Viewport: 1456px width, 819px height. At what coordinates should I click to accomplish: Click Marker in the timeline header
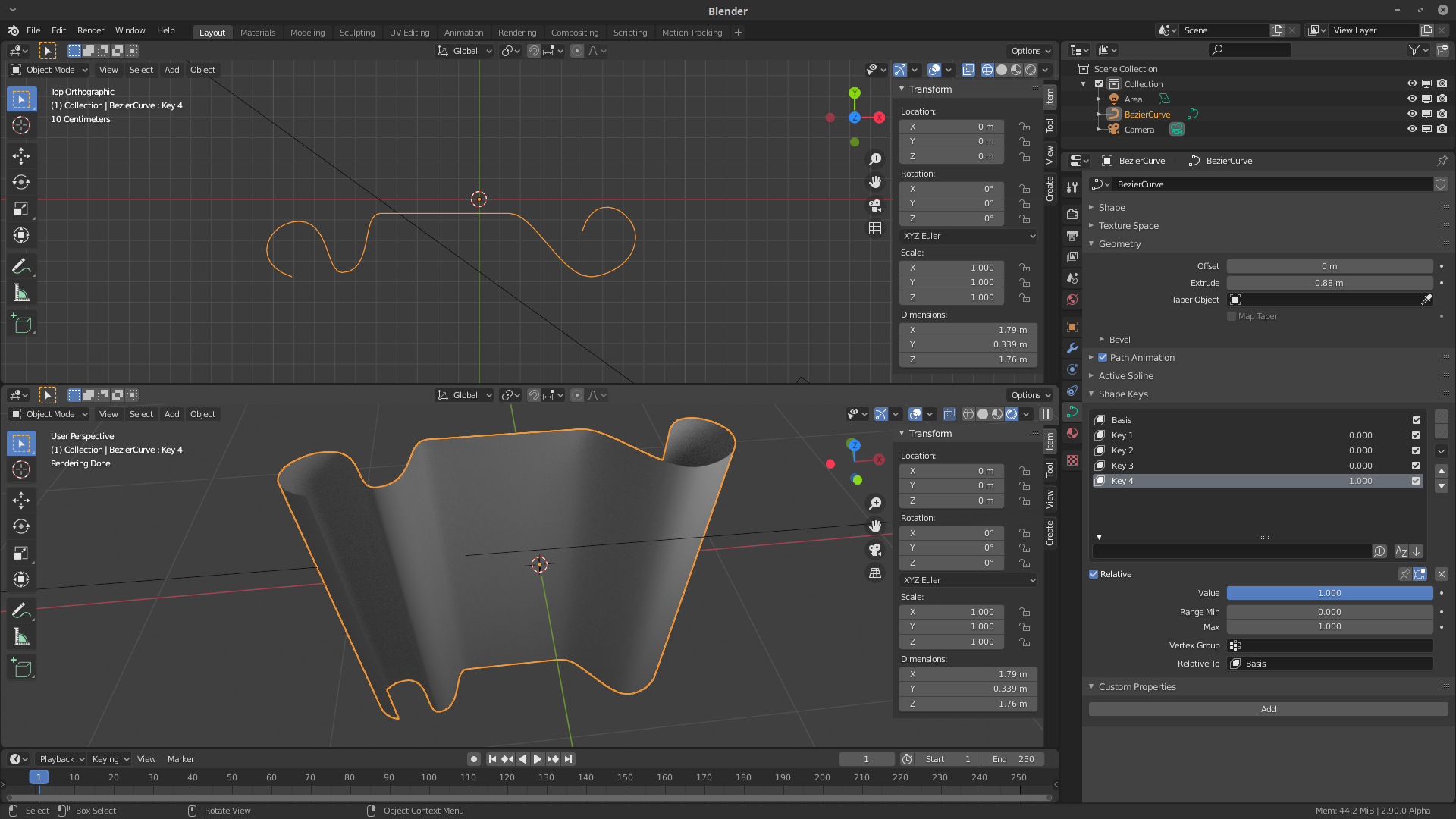180,759
